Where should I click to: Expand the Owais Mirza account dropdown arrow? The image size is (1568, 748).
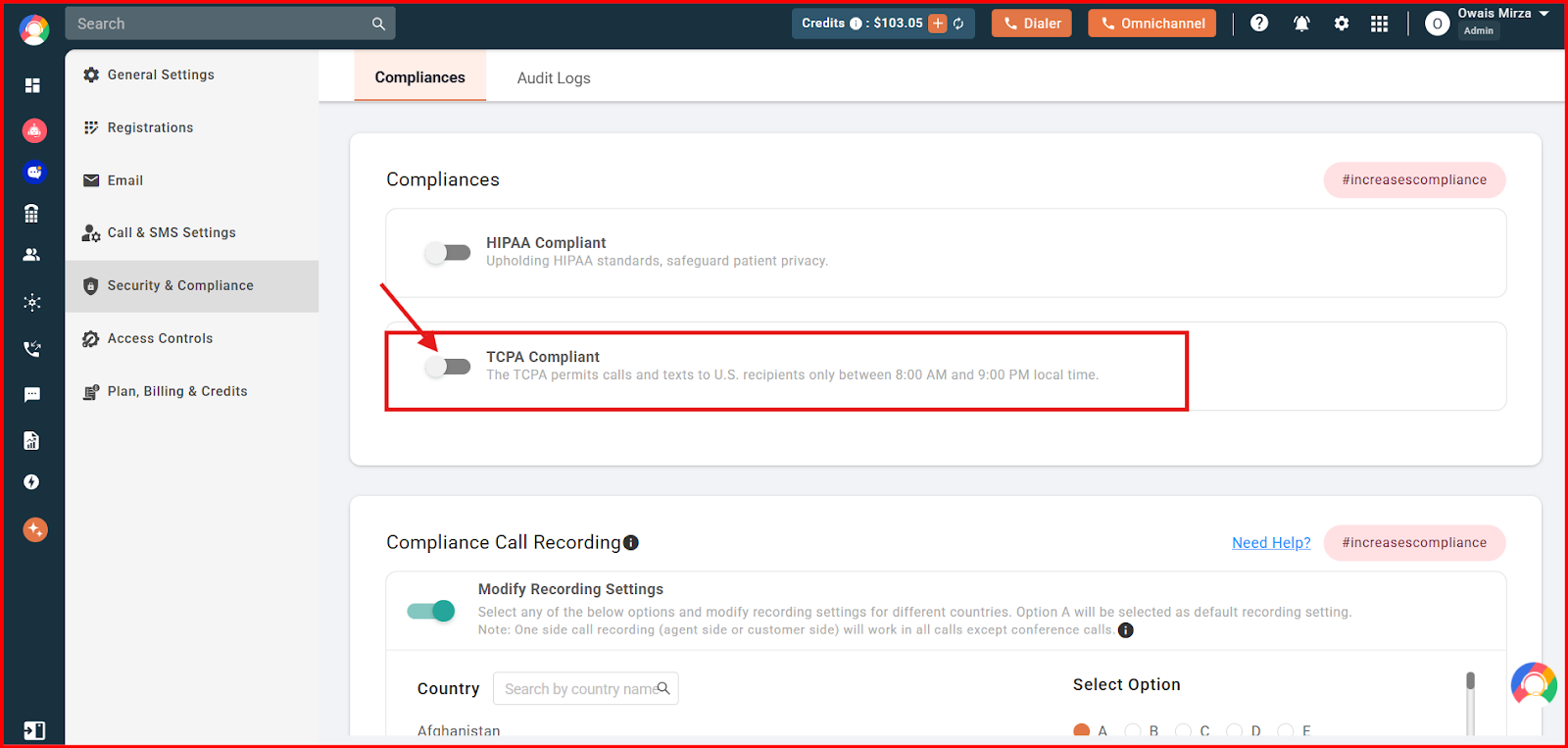click(1544, 14)
